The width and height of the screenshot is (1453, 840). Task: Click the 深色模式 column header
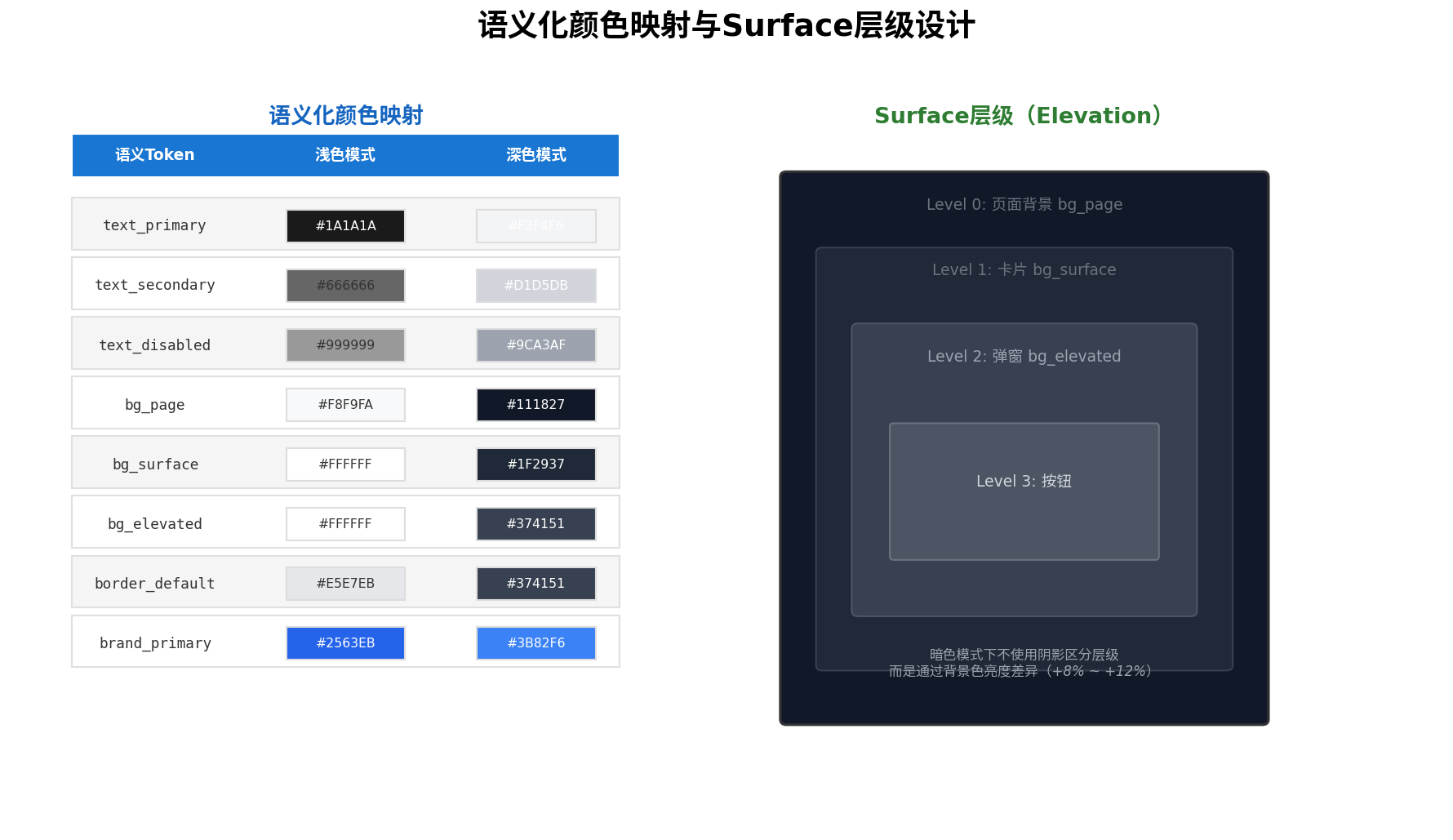click(536, 155)
